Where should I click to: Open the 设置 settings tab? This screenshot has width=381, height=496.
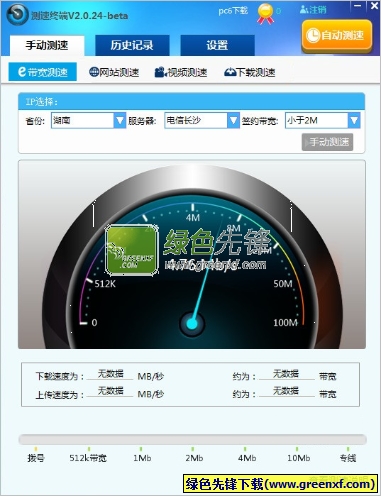(217, 45)
